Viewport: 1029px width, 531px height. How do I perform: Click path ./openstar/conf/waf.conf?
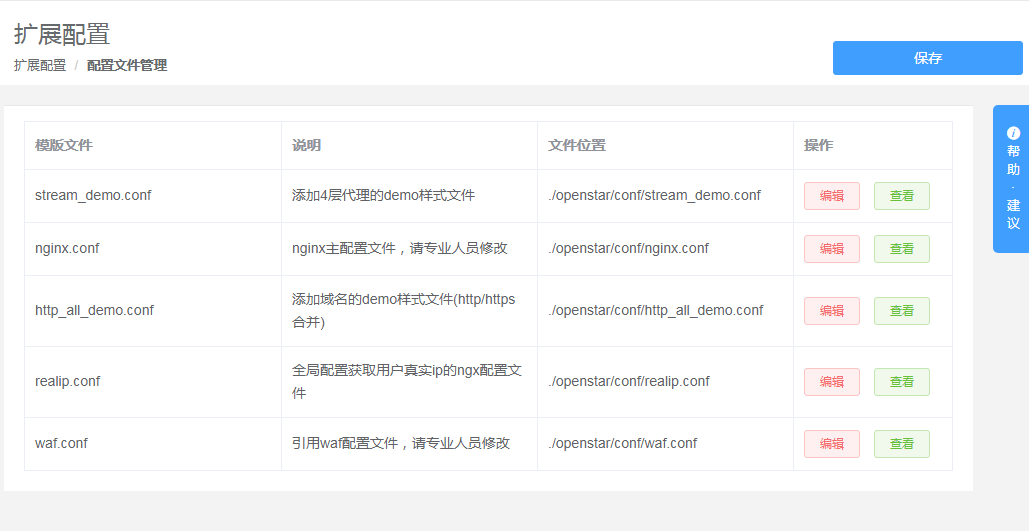[x=622, y=444]
